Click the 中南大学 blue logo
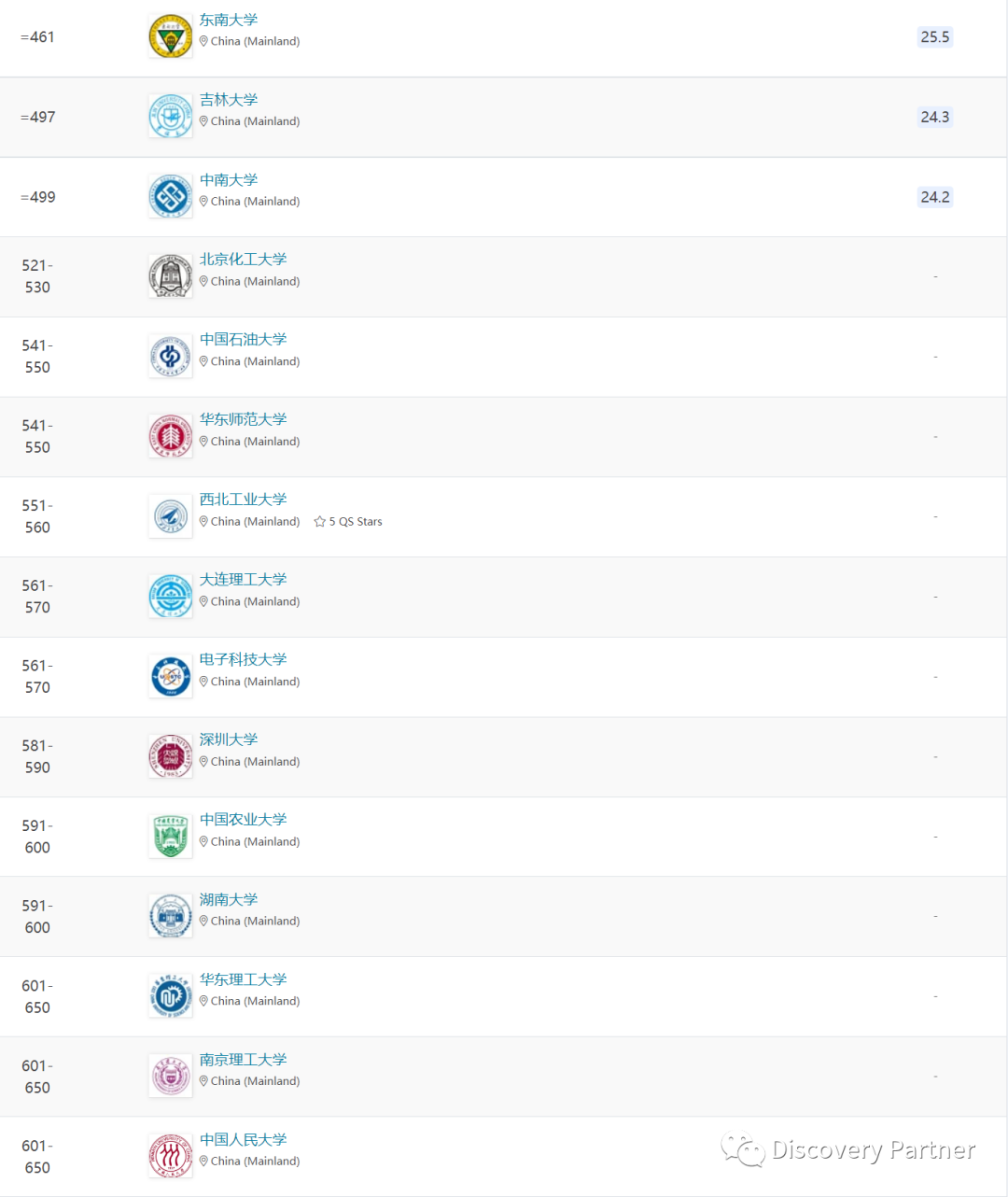This screenshot has width=1008, height=1197. coord(171,197)
